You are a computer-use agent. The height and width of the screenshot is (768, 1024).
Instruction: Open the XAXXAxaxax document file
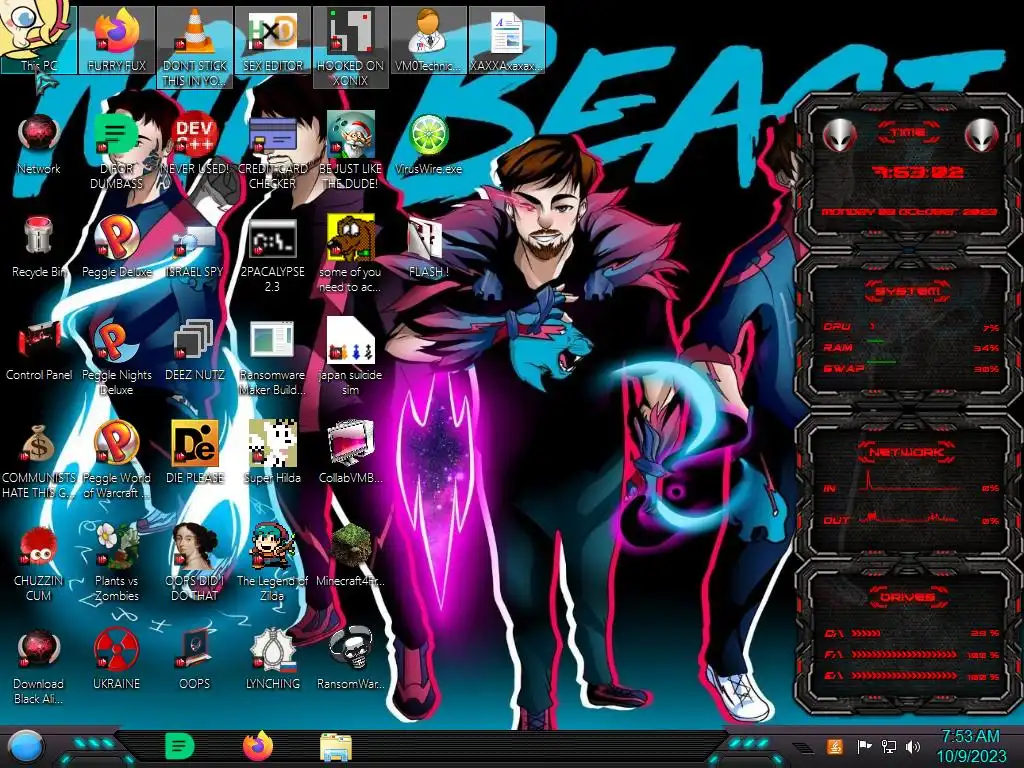507,40
